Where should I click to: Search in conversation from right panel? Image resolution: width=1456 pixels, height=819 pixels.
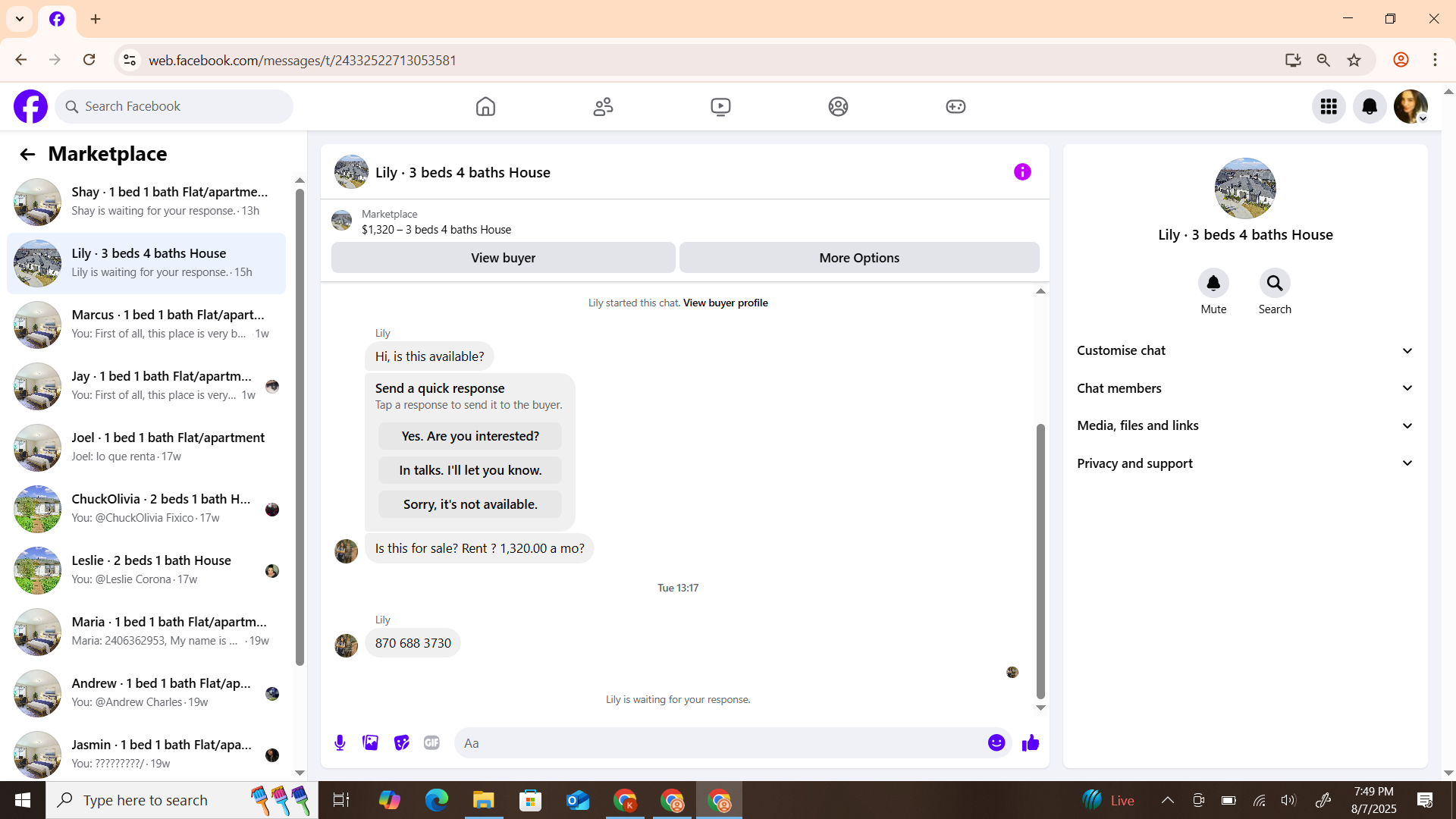(1275, 284)
